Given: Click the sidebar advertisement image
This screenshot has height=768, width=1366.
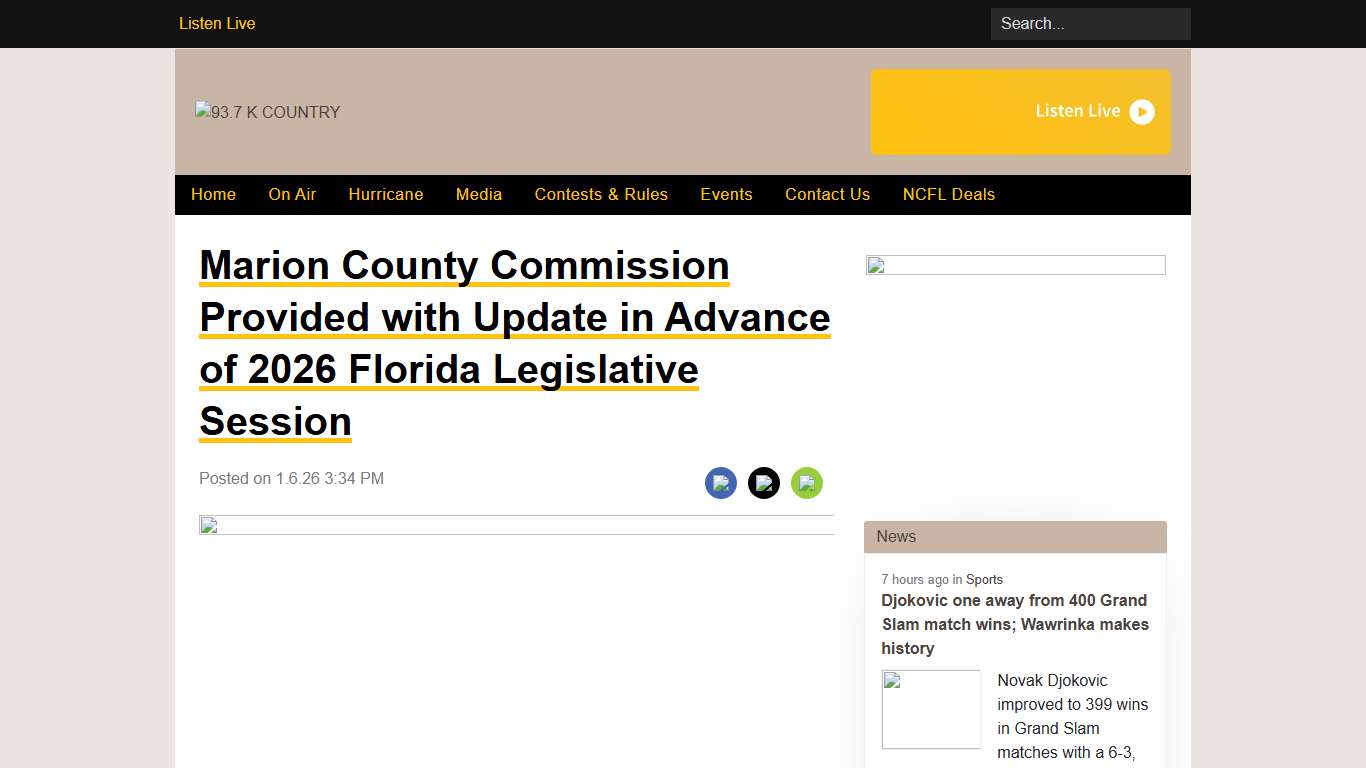Looking at the screenshot, I should coord(1015,264).
